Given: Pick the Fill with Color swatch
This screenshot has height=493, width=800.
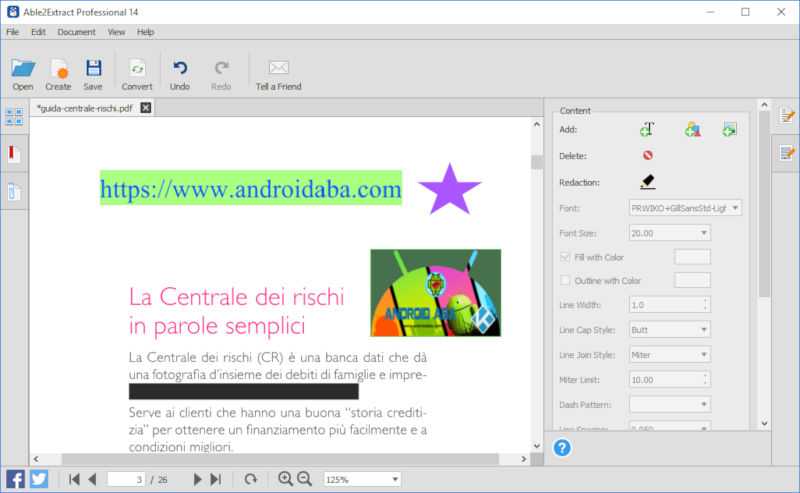Looking at the screenshot, I should pyautogui.click(x=692, y=257).
